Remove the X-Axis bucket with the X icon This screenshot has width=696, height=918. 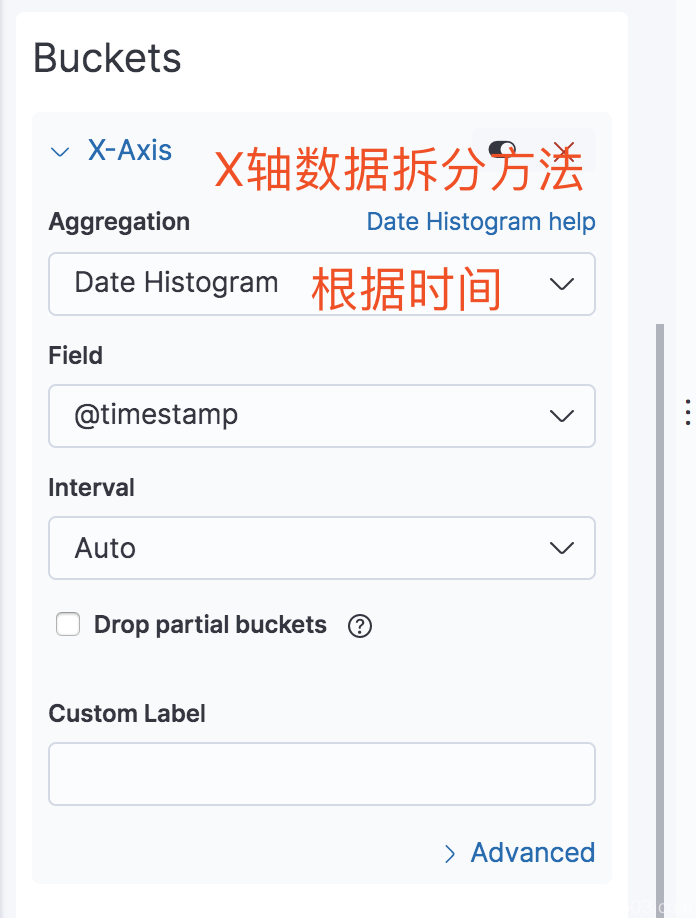(x=564, y=150)
